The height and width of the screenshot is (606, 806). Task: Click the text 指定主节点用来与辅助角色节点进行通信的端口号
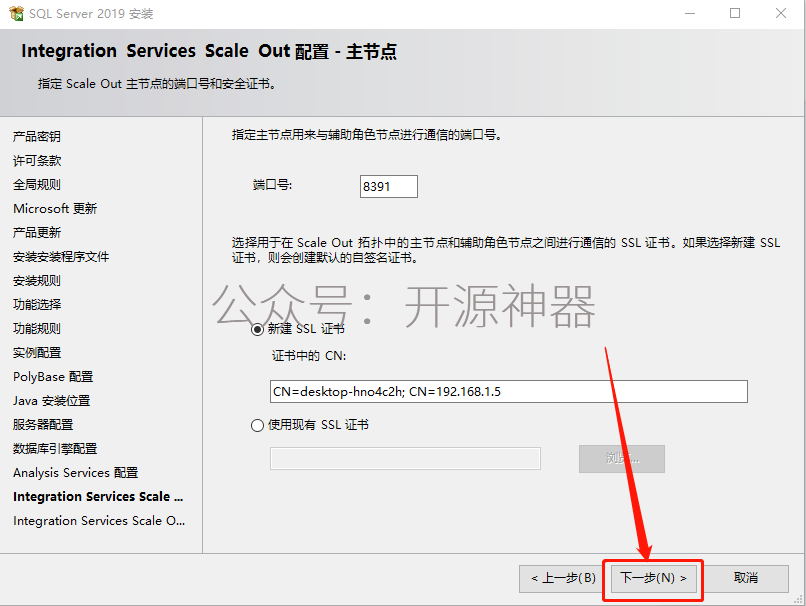point(367,135)
